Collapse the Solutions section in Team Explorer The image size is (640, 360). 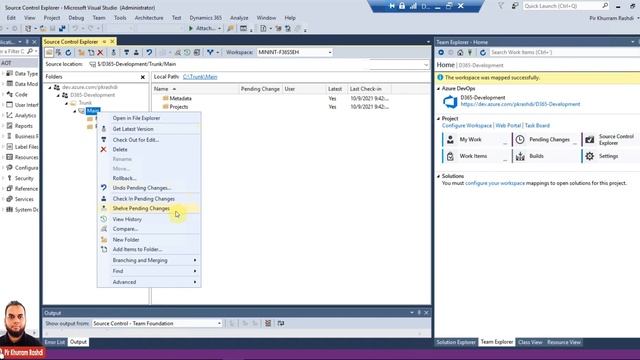439,176
